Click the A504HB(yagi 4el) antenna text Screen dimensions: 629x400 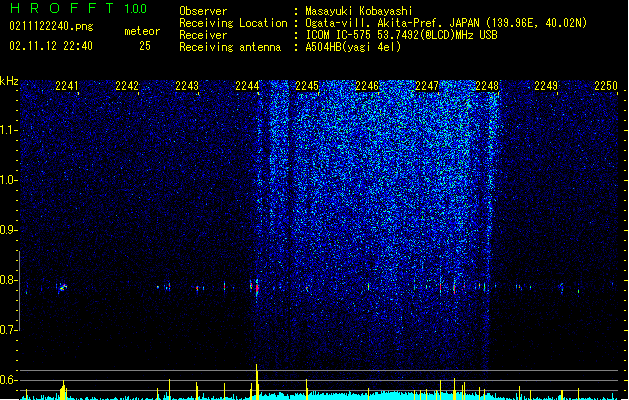(353, 47)
